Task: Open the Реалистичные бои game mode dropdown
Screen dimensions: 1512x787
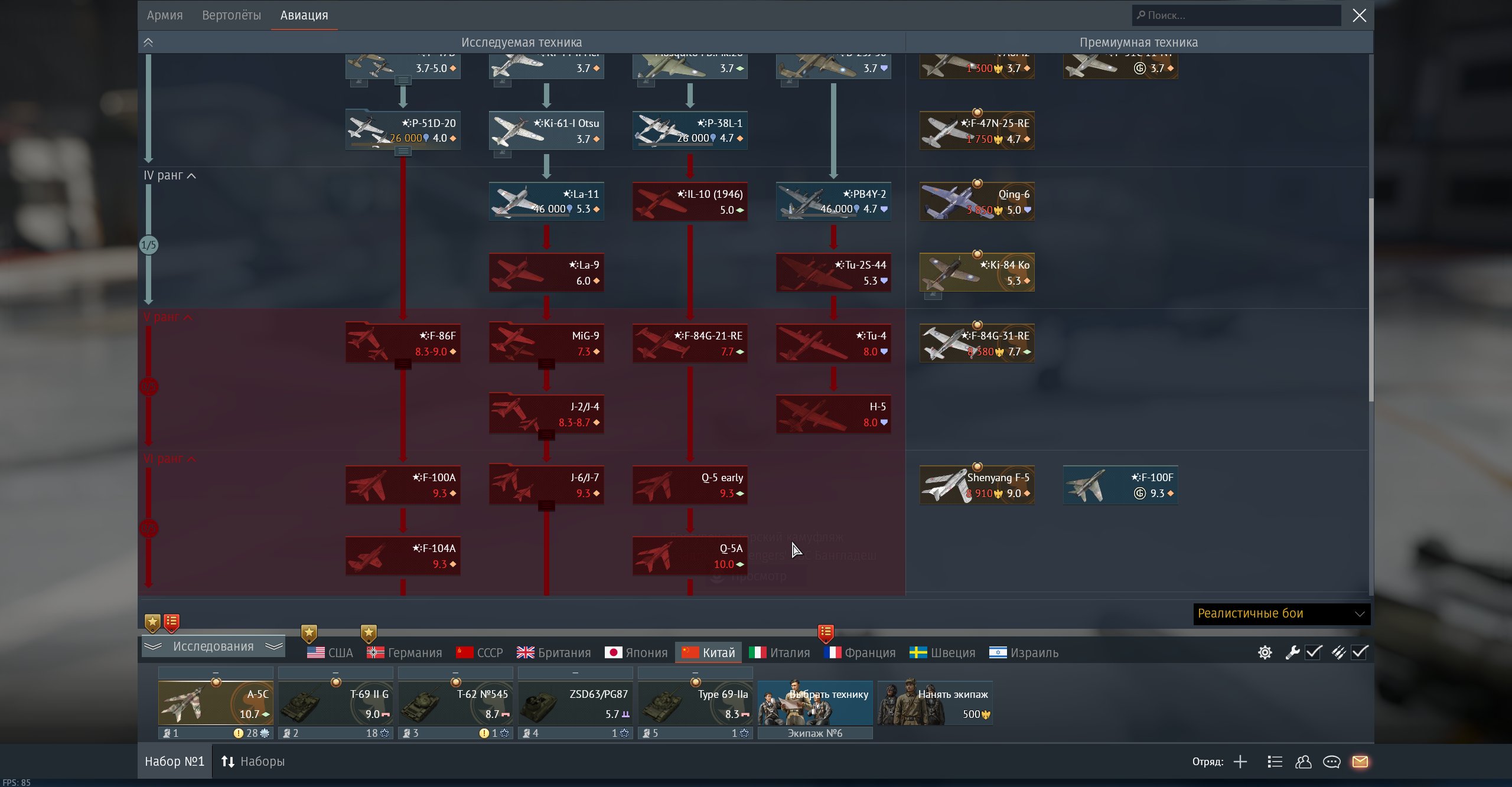Action: click(1281, 613)
